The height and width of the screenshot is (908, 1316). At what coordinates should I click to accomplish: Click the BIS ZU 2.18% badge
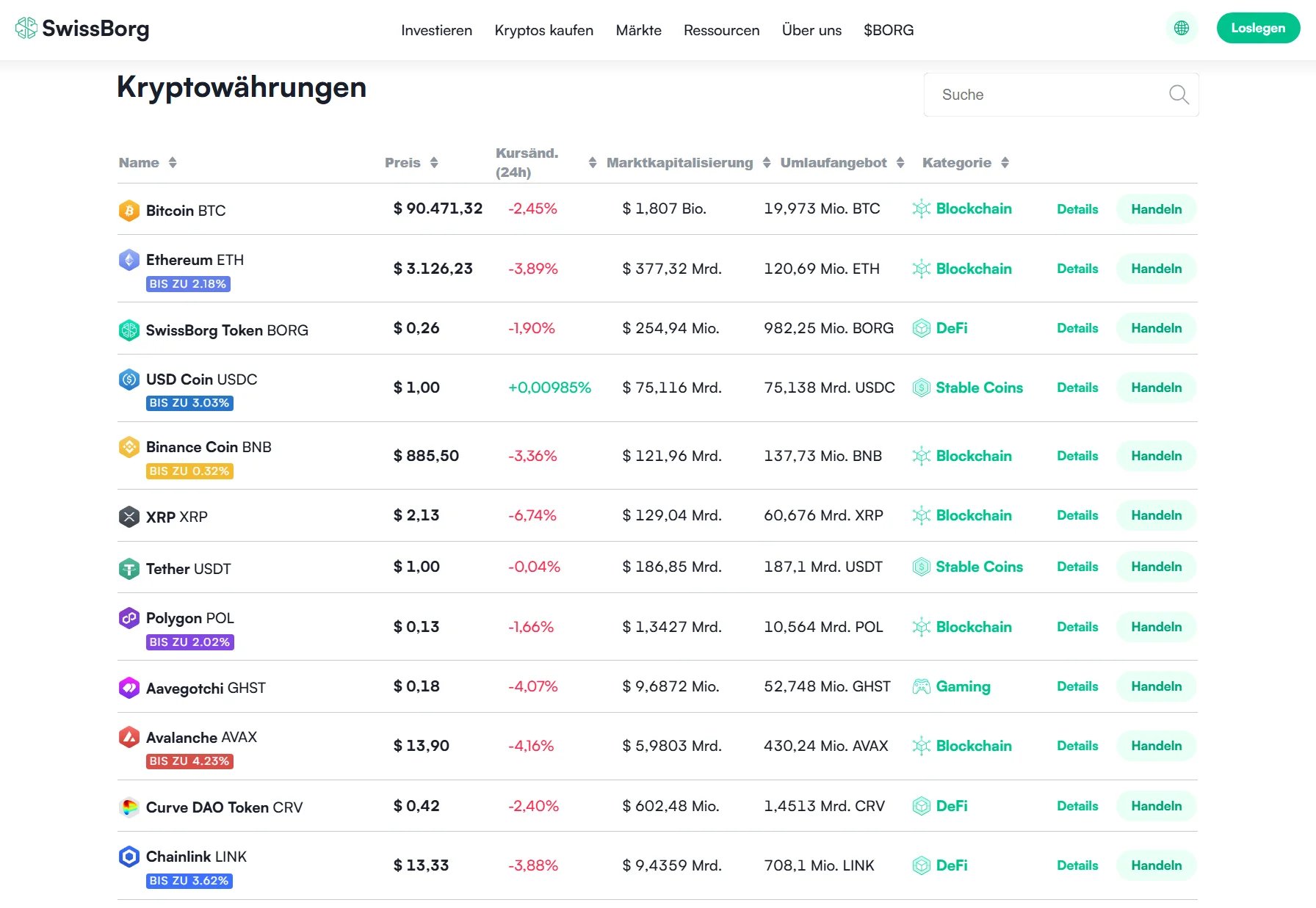tap(188, 284)
